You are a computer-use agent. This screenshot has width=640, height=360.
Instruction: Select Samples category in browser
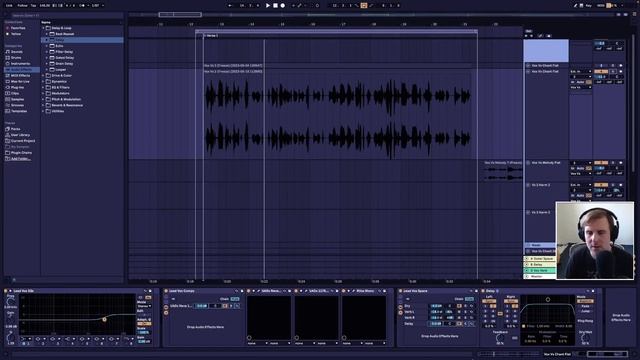[x=18, y=99]
